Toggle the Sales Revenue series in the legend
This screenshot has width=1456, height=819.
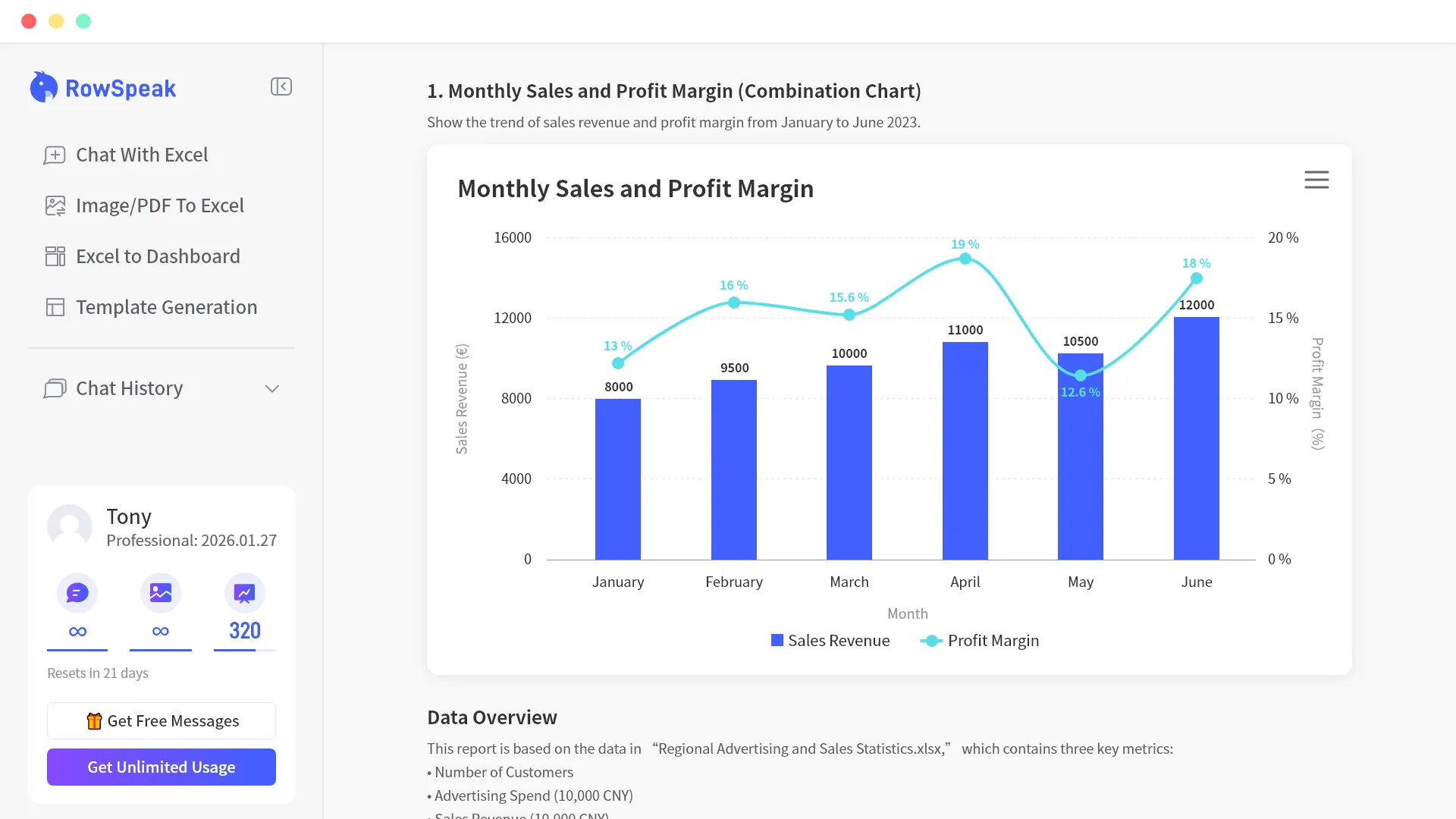[830, 640]
